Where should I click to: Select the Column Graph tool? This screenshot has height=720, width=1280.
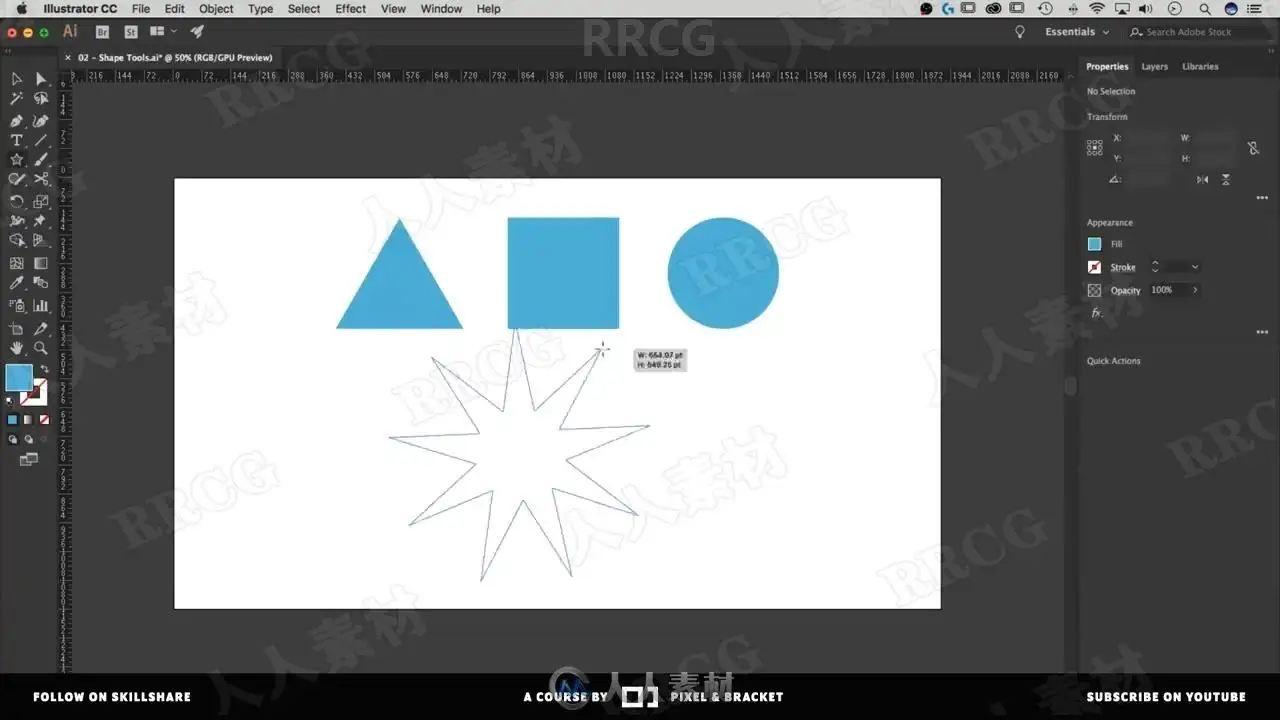click(x=41, y=306)
